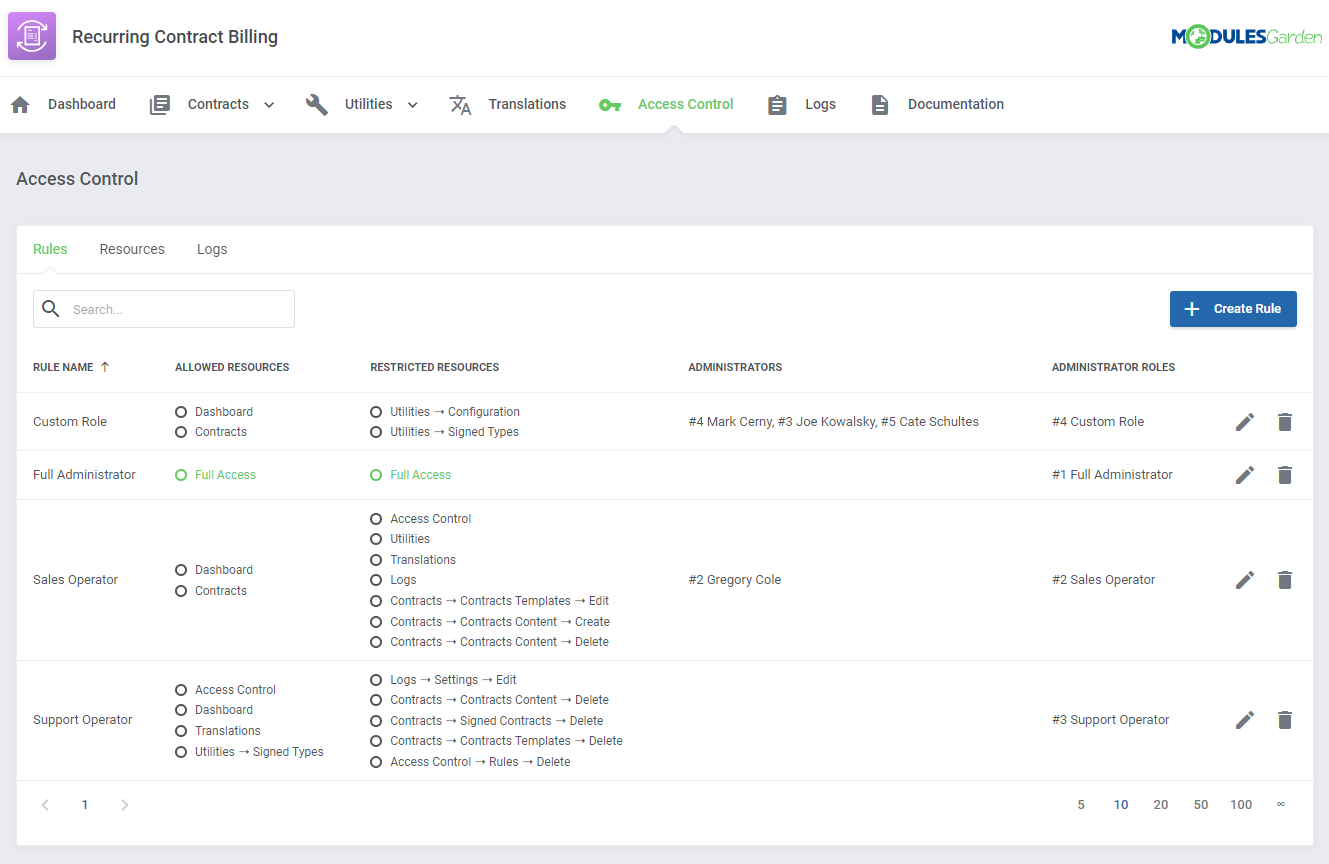Click the Logs clipboard icon

pos(777,105)
